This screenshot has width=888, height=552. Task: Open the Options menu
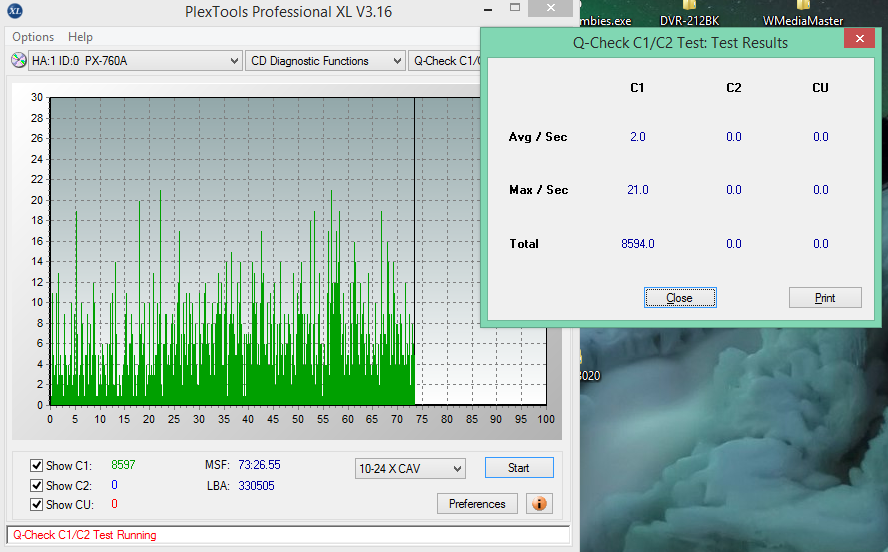coord(33,37)
